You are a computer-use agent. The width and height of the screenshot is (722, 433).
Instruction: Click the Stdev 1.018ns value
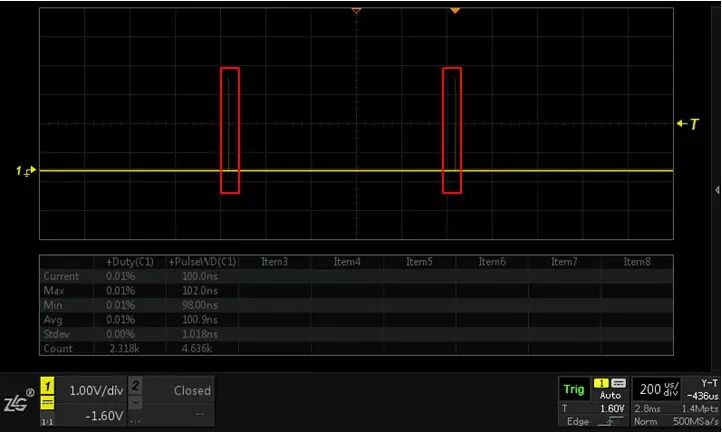200,334
